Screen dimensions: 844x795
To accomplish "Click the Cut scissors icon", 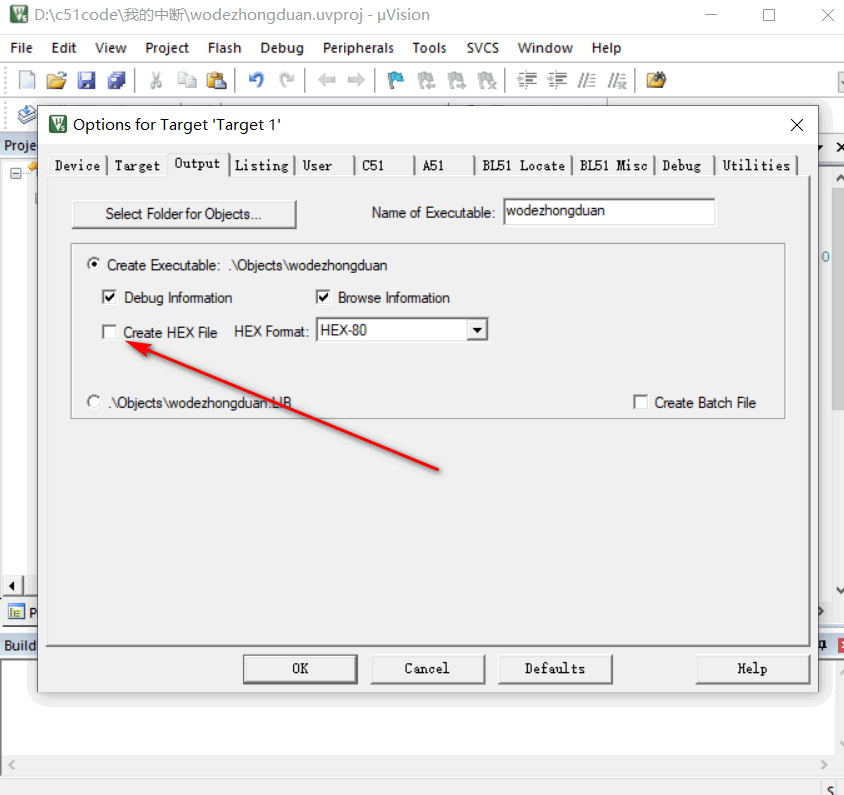I will [x=156, y=81].
